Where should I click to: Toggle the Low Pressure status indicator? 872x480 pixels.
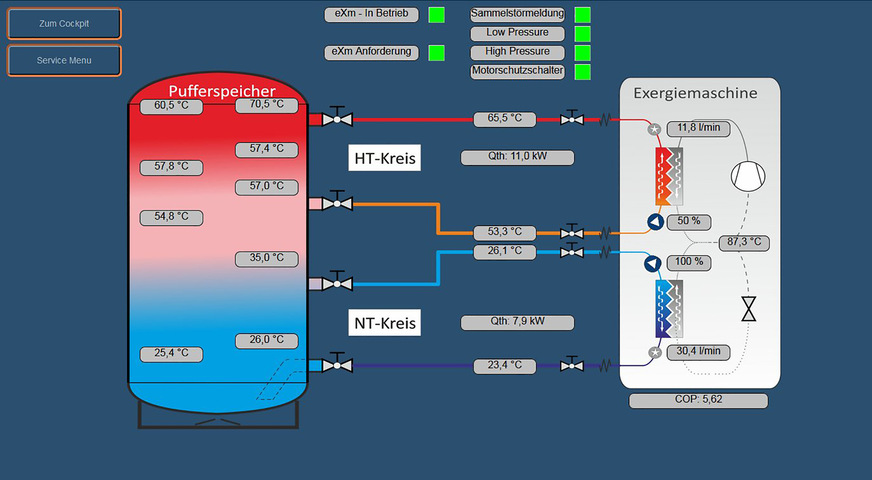[x=582, y=34]
